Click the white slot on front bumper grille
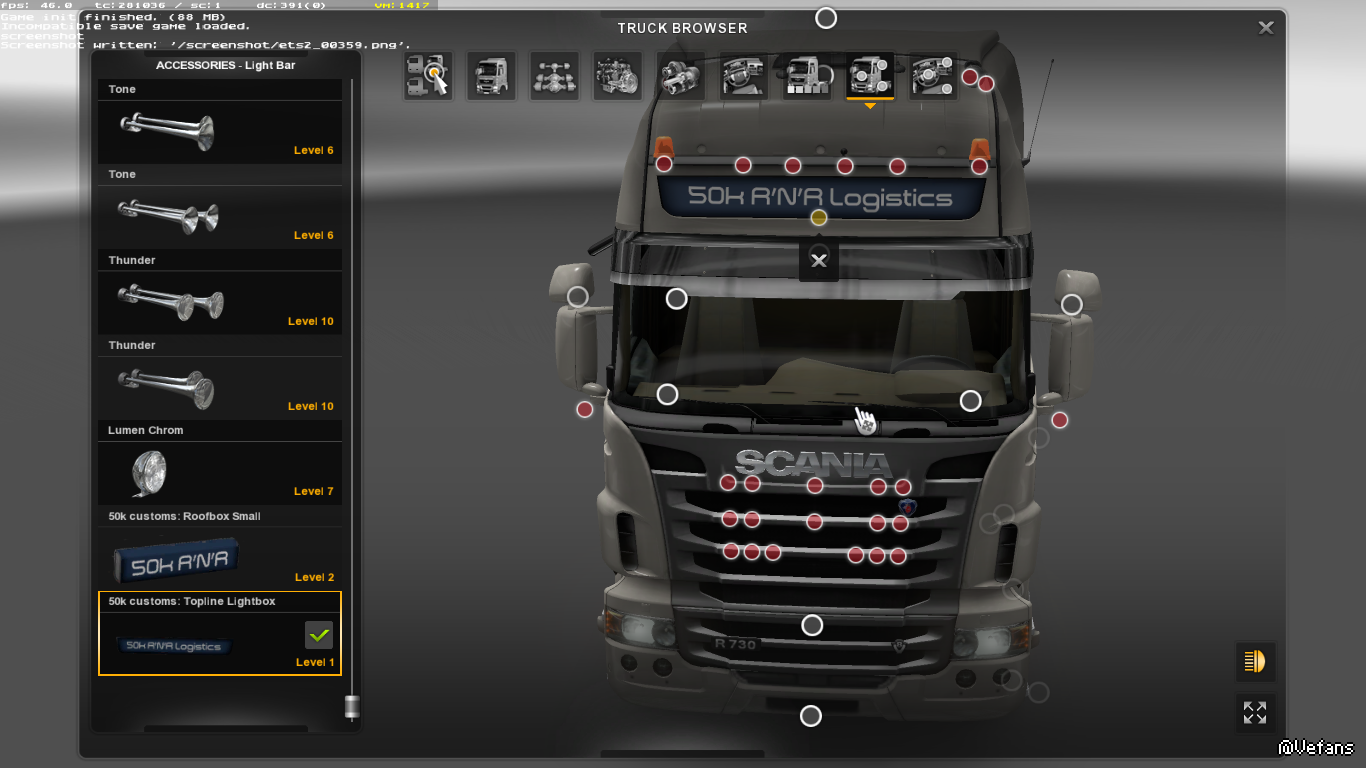This screenshot has height=768, width=1366. [812, 625]
